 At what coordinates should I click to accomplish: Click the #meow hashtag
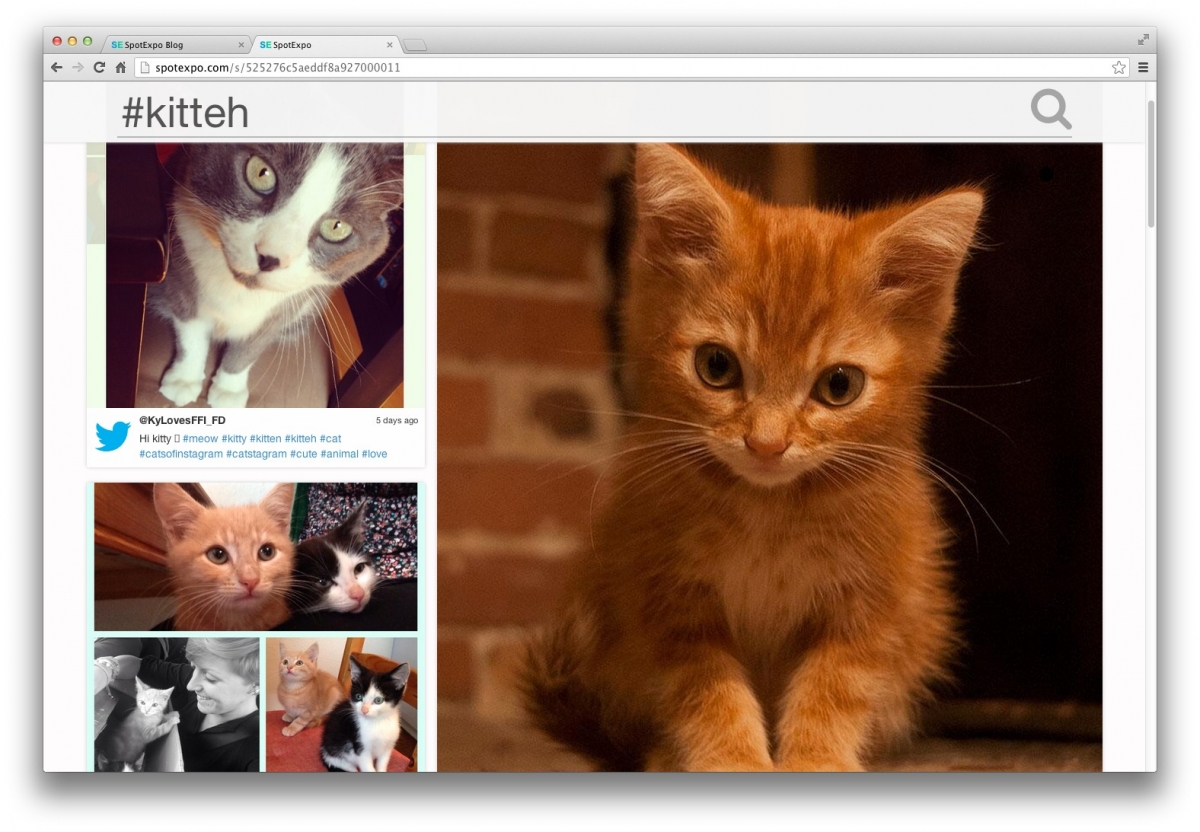[200, 438]
